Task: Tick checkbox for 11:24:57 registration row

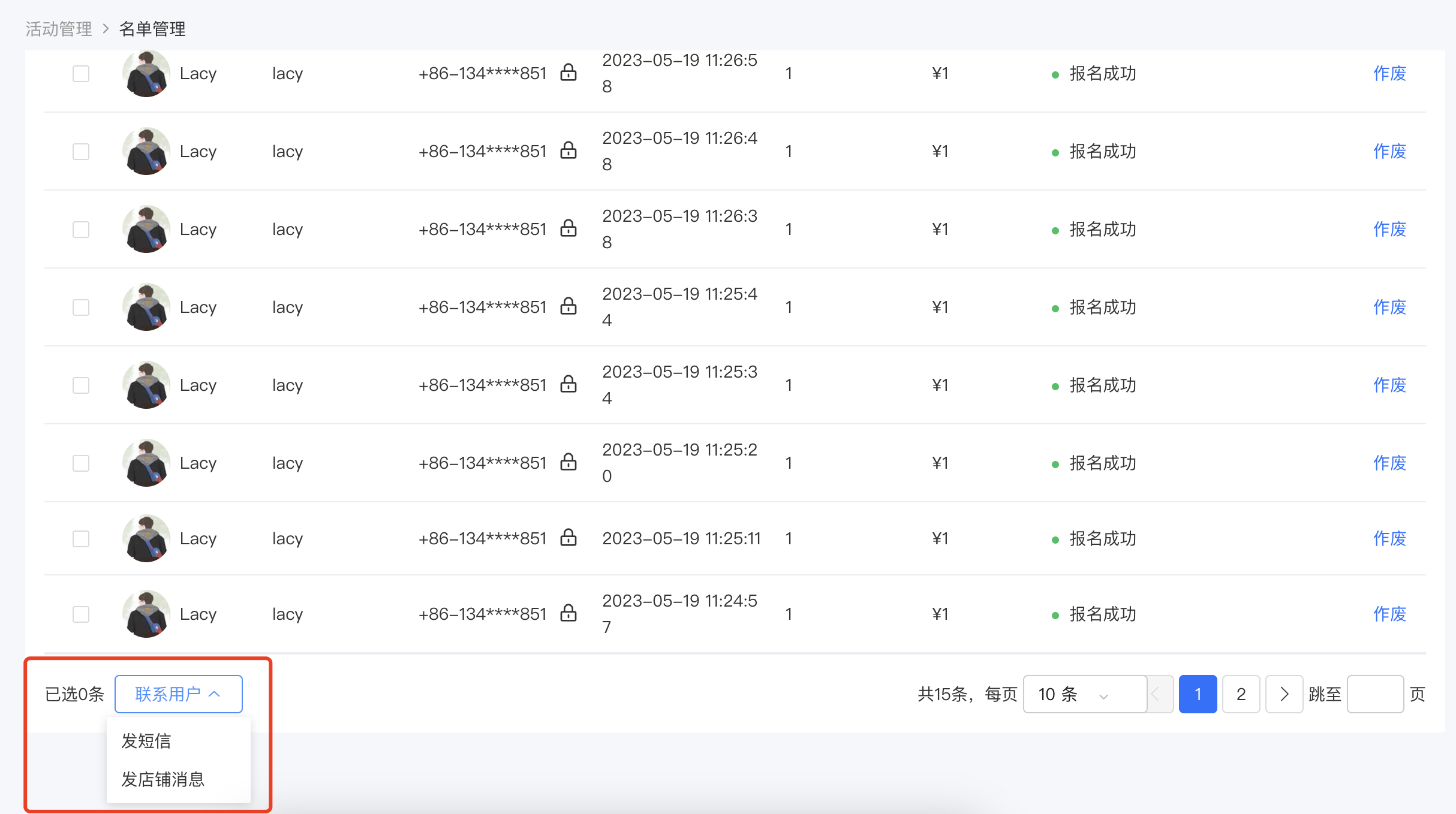Action: point(81,614)
